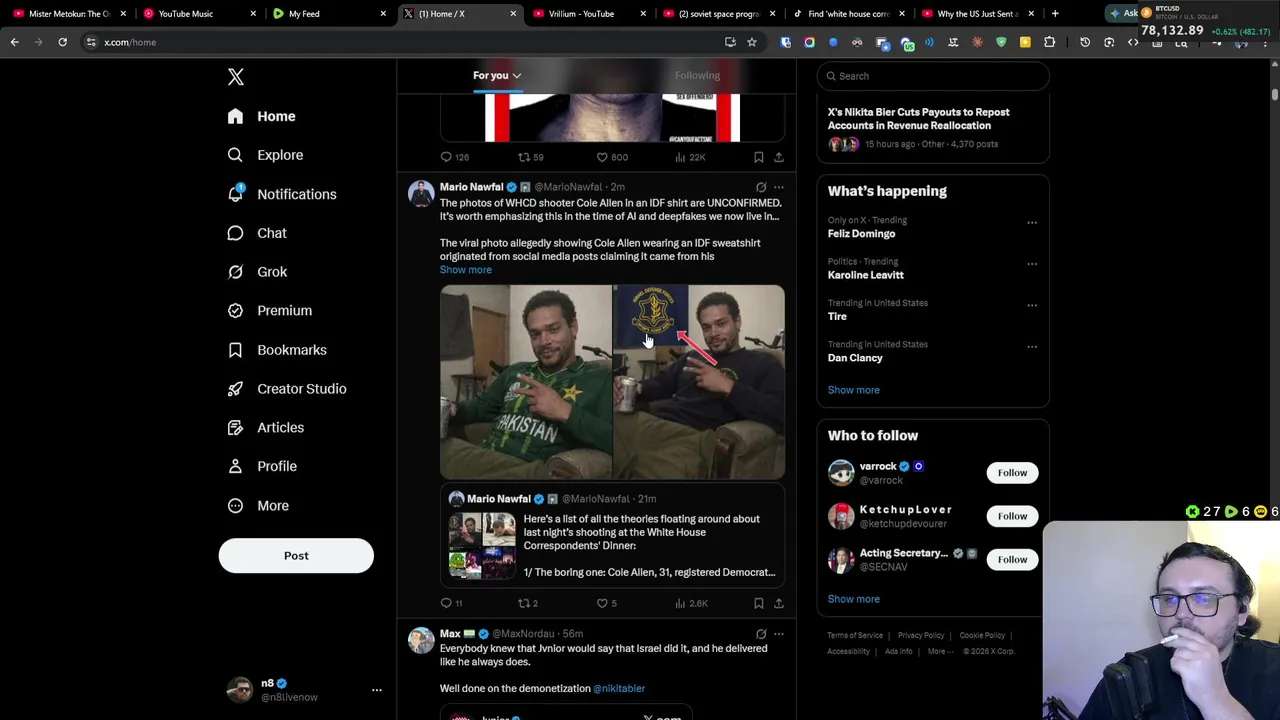Follow the Acting Secretary account
The width and height of the screenshot is (1280, 720).
click(1012, 560)
